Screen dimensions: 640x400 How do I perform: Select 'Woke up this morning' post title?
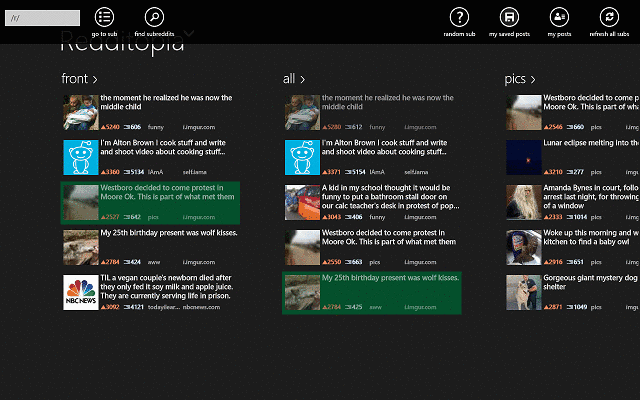pos(591,237)
